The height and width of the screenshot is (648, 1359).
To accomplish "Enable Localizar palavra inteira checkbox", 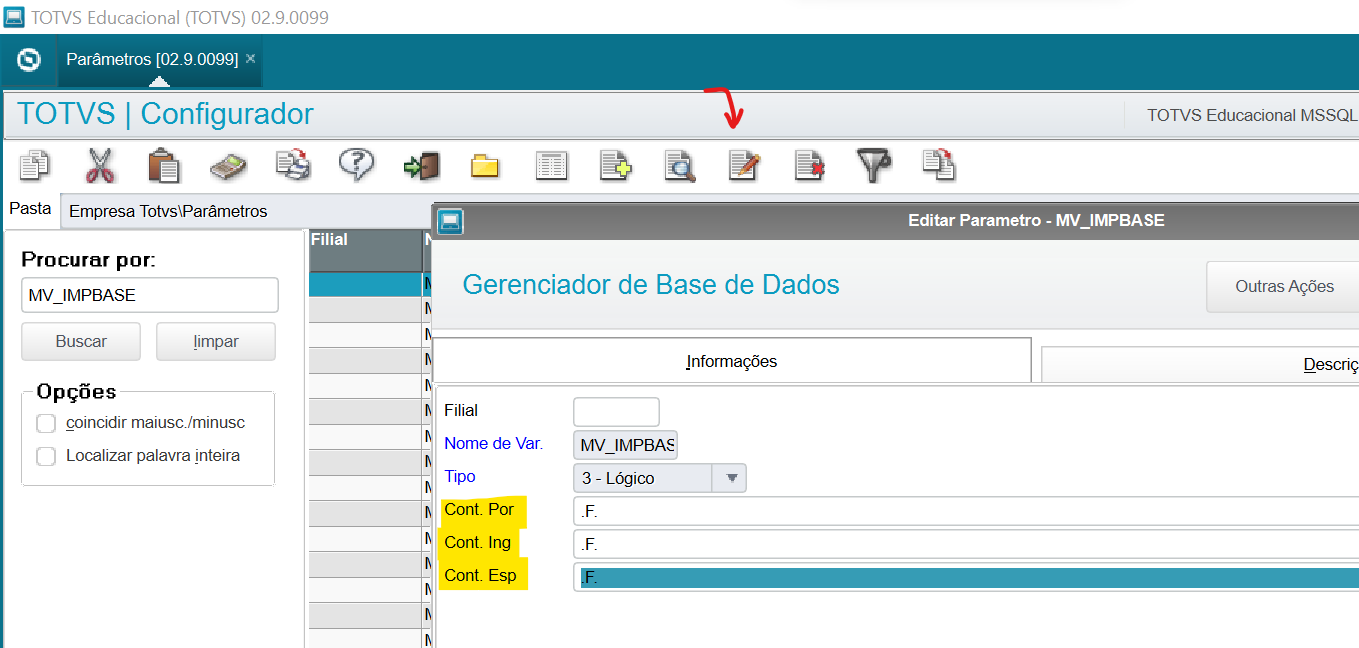I will pos(46,456).
